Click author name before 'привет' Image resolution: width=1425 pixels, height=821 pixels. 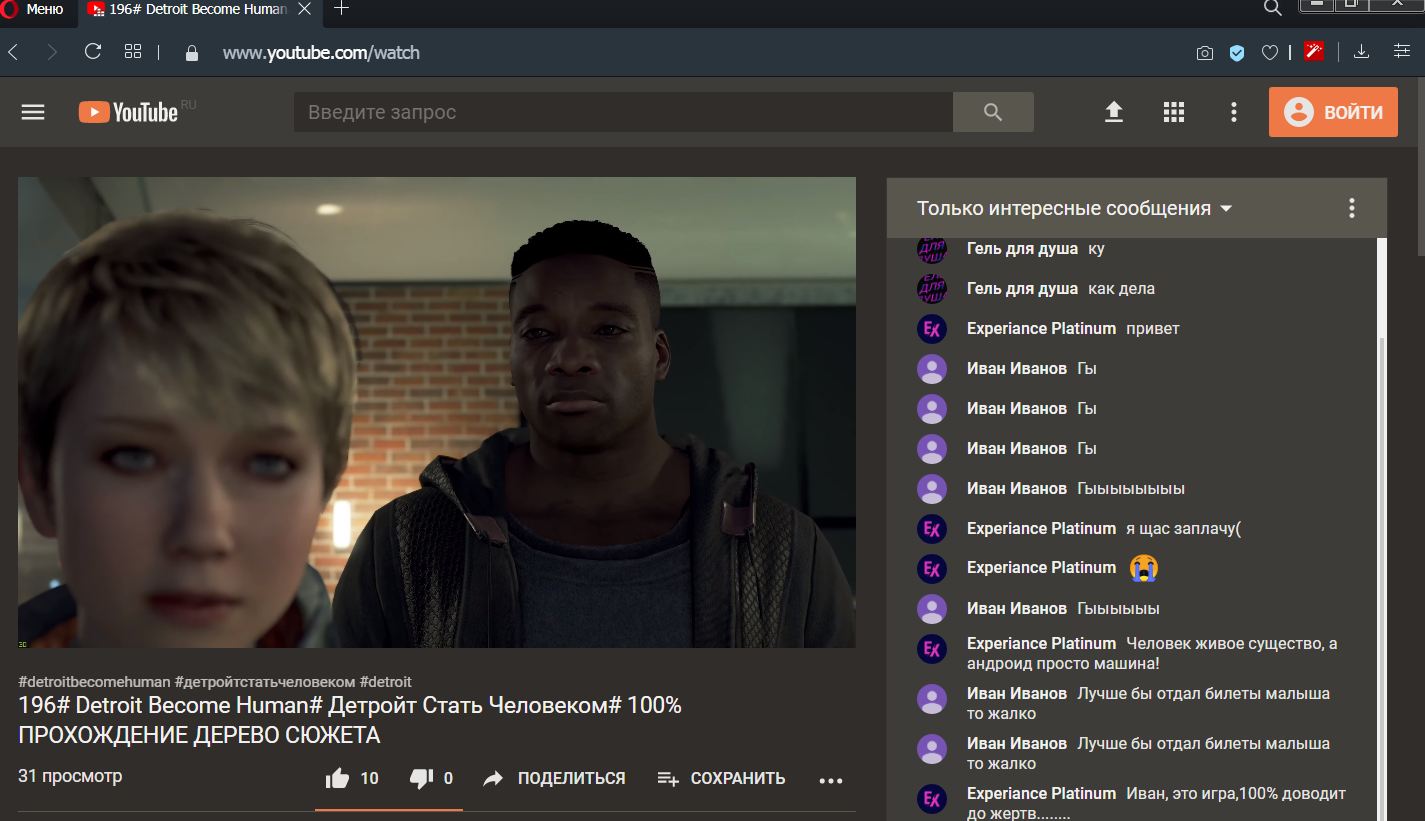click(x=1041, y=329)
